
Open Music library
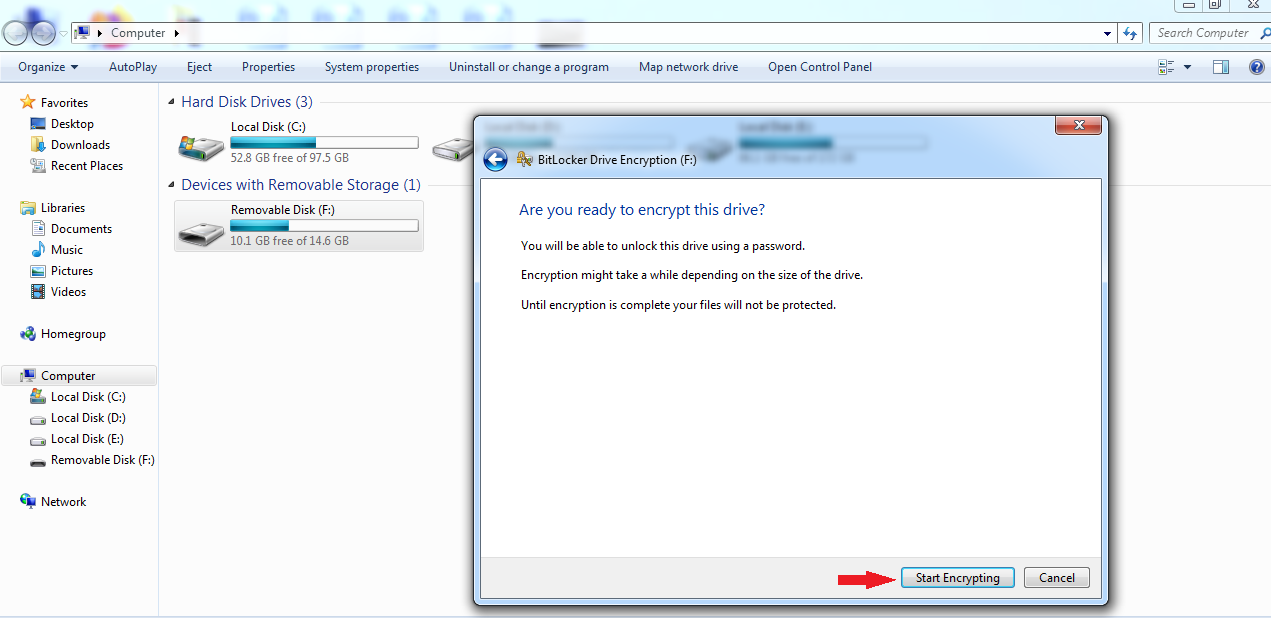tap(67, 250)
